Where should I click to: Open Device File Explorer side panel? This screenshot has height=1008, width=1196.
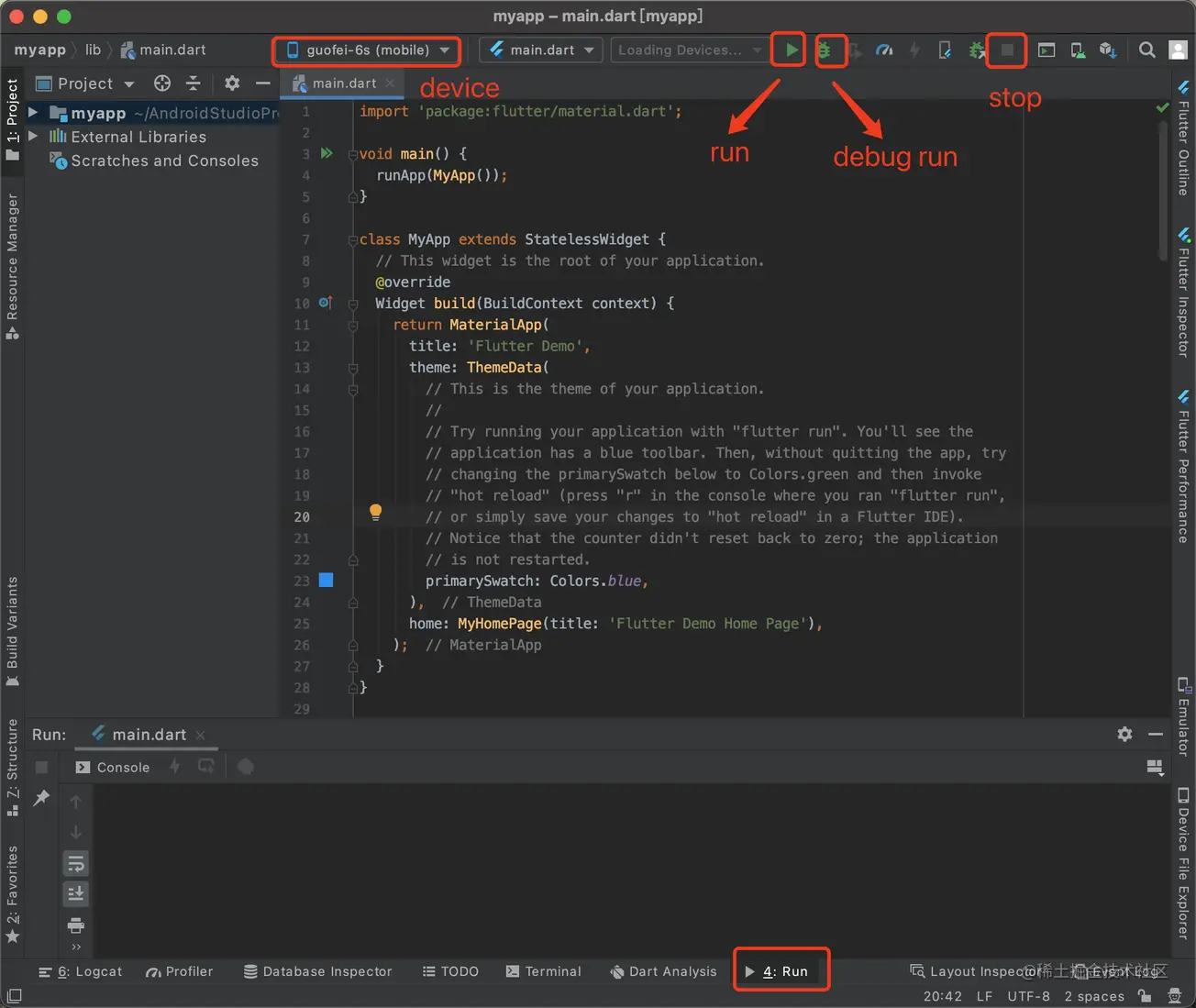(1183, 864)
